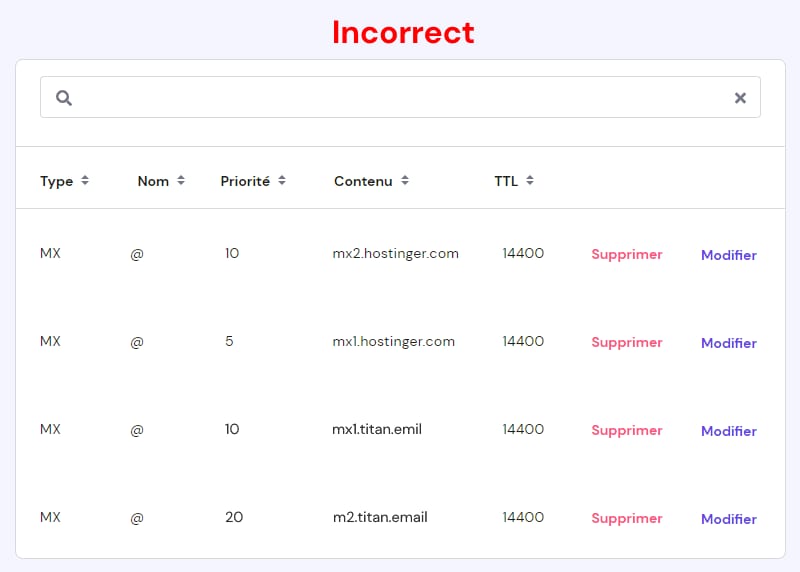Sort records by TTL column arrows

530,180
